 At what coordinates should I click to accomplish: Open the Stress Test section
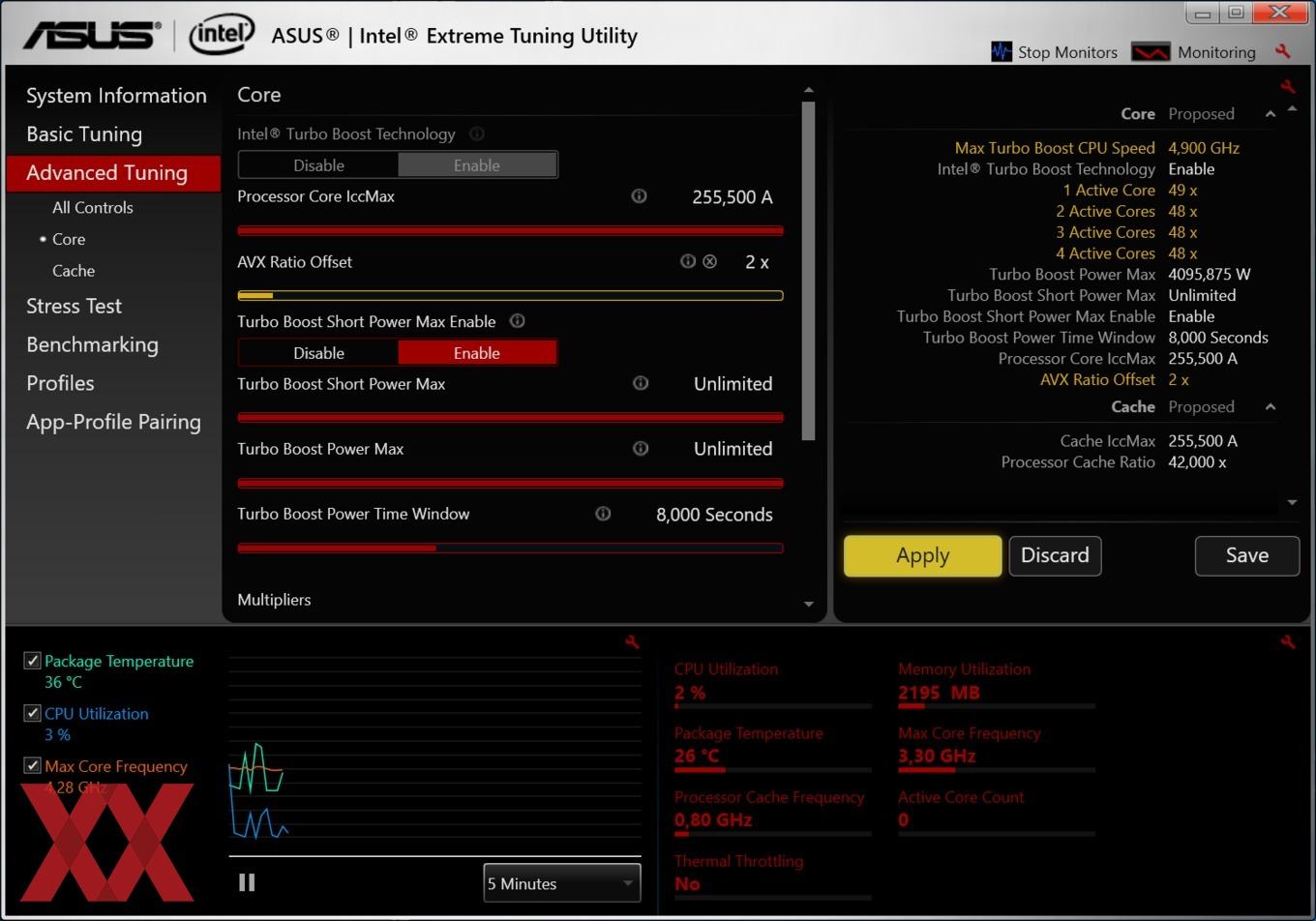[x=74, y=306]
